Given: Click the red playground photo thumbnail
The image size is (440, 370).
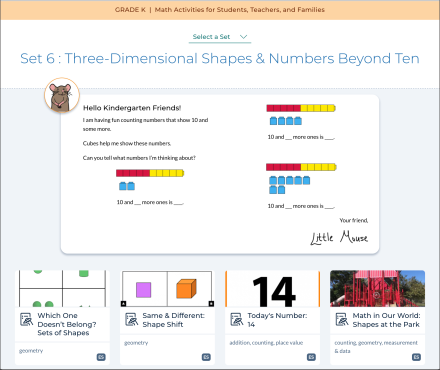Looking at the screenshot, I should click(x=377, y=289).
